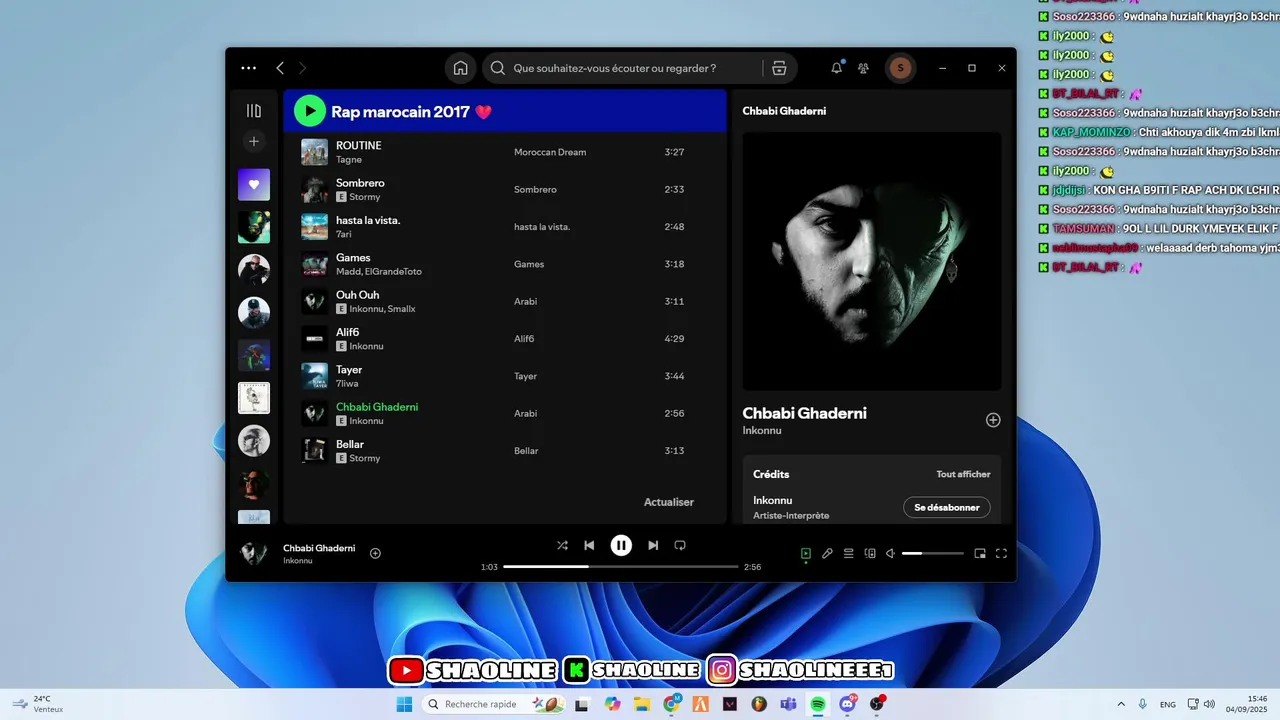Viewport: 1280px width, 720px height.
Task: Go forward with the right arrow
Action: click(302, 68)
